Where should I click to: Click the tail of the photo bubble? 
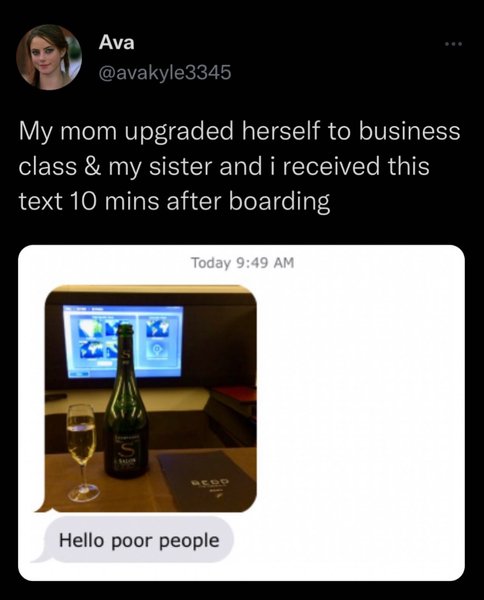(x=41, y=507)
